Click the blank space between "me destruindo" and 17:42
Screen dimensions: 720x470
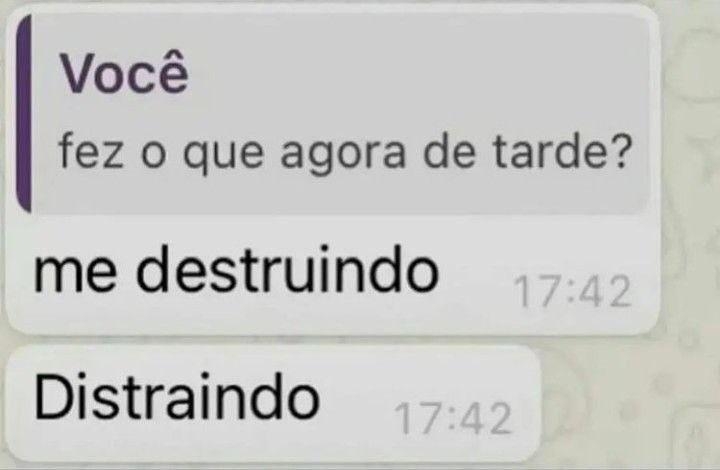tap(476, 275)
